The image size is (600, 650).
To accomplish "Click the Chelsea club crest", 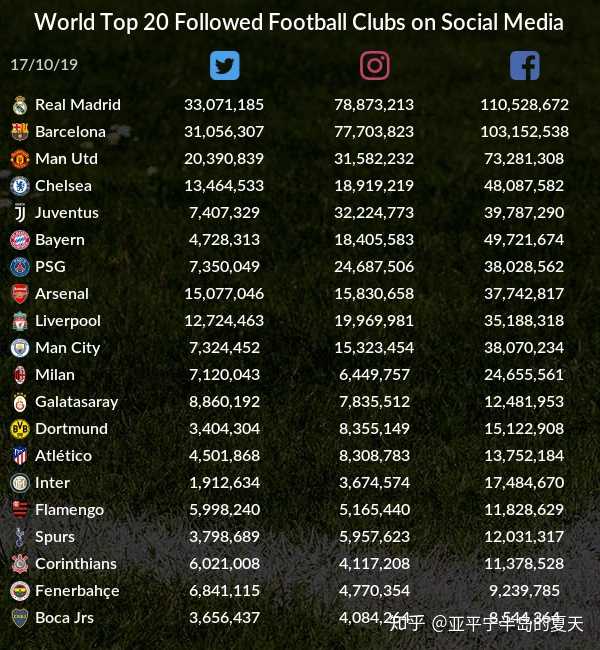I will point(20,186).
